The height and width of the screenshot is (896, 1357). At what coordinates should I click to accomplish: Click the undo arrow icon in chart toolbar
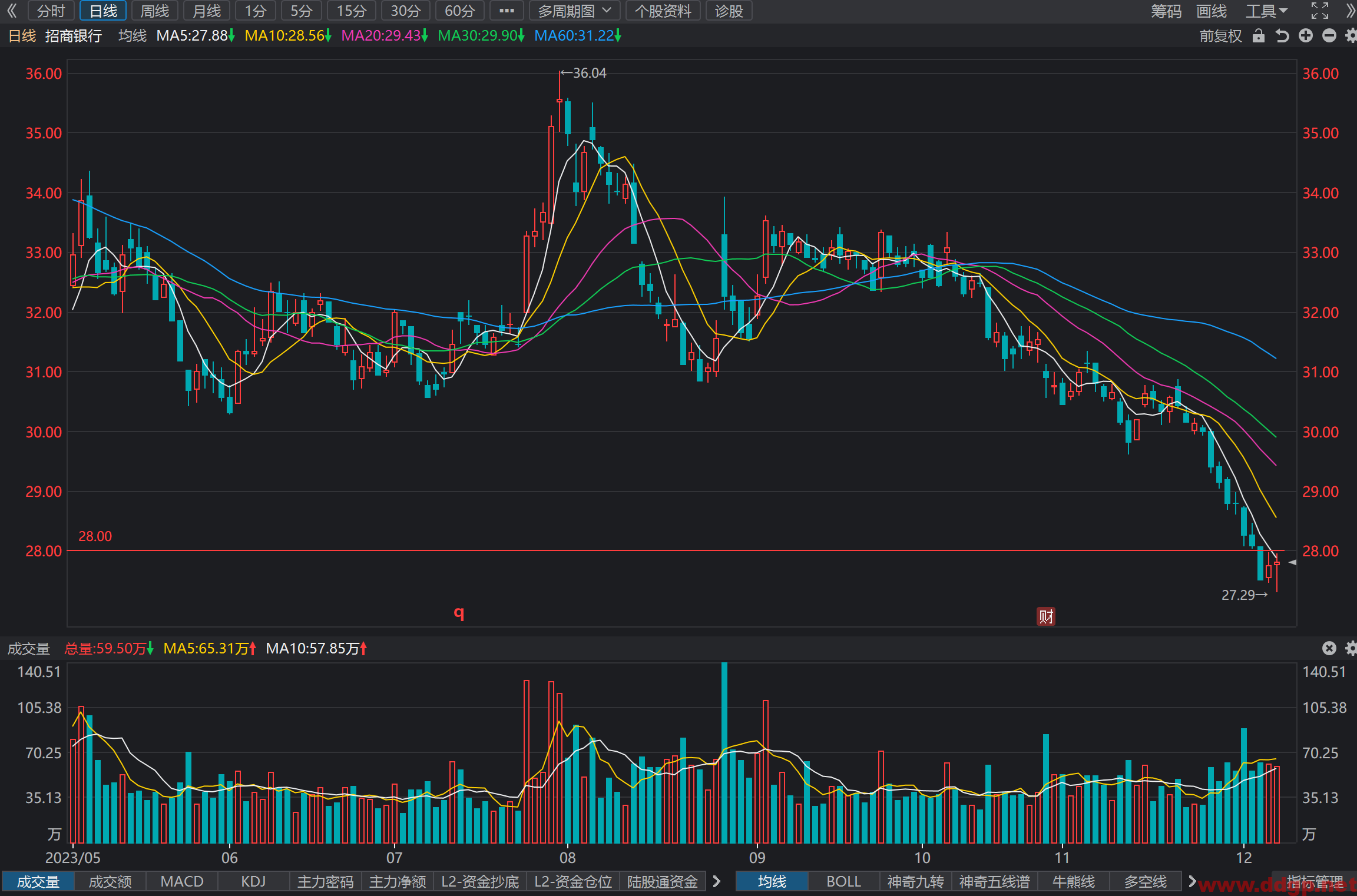pyautogui.click(x=1282, y=36)
